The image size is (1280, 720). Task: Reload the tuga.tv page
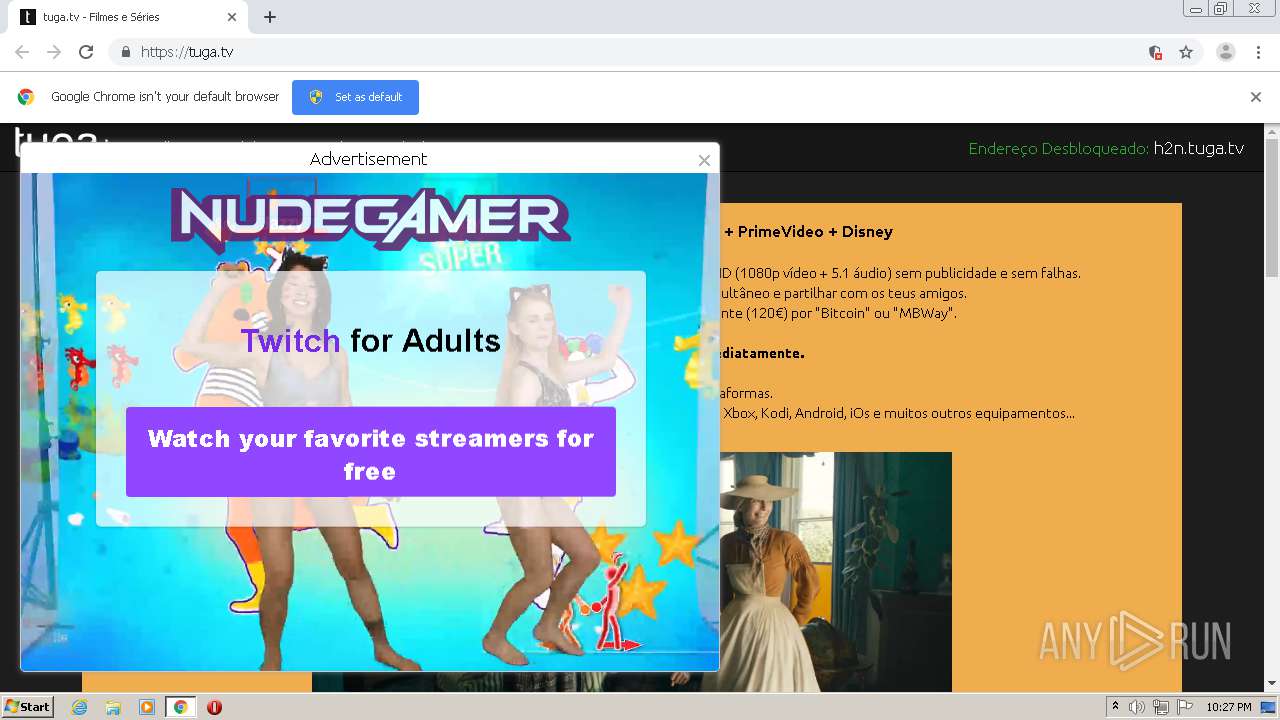tap(86, 52)
